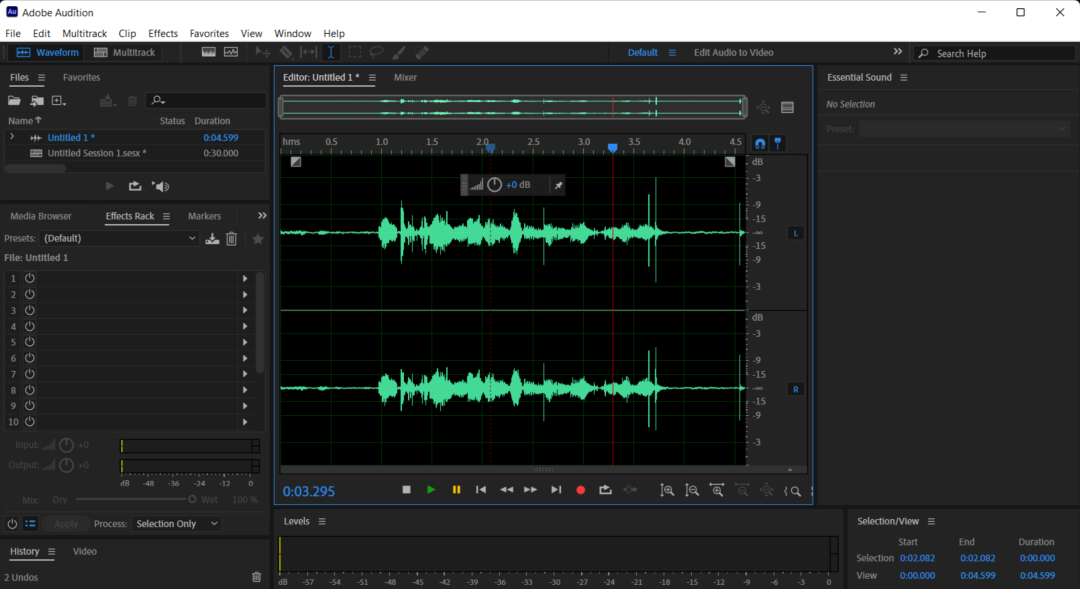The image size is (1080, 589).
Task: Toggle snapping magnet icon on timeline
Action: click(x=760, y=143)
